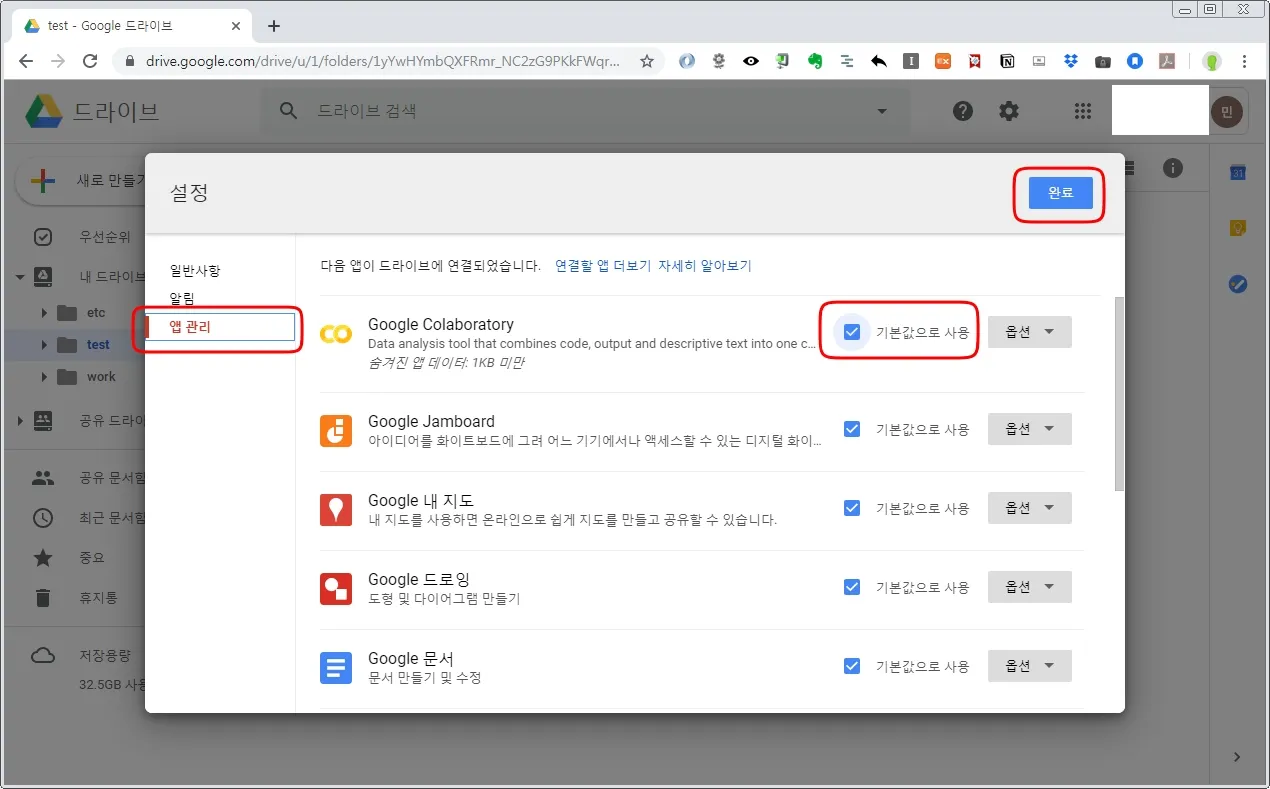Image resolution: width=1270 pixels, height=789 pixels.
Task: Click the gear-flower extension icon
Action: [719, 61]
